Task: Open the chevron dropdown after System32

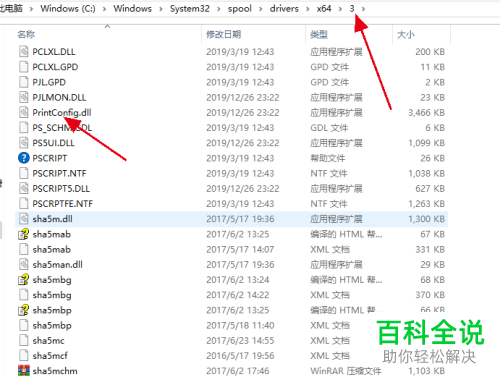Action: pos(219,9)
